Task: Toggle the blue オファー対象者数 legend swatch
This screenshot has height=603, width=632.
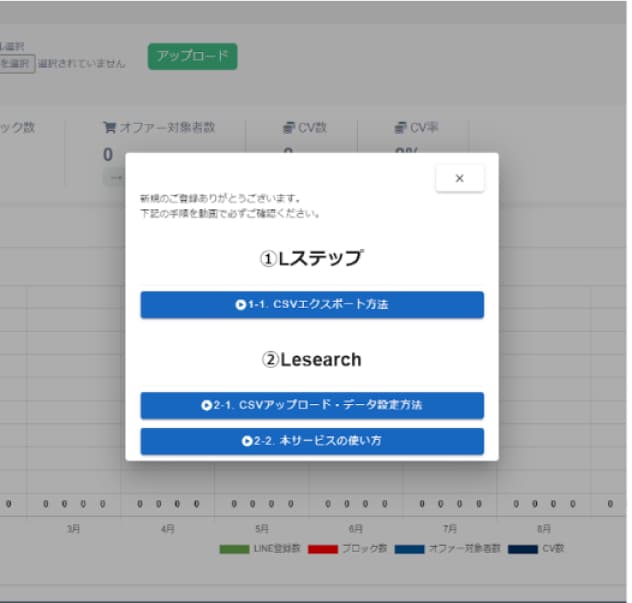Action: tap(410, 549)
